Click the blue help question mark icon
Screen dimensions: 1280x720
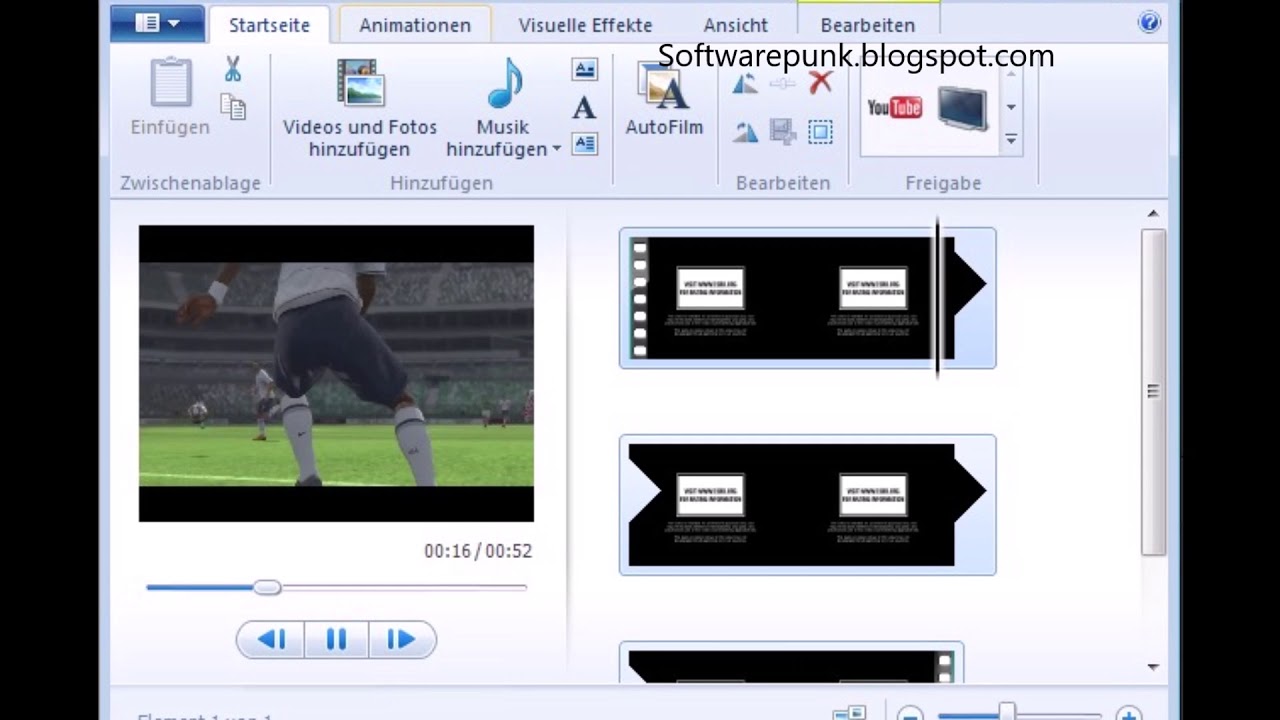click(1149, 22)
